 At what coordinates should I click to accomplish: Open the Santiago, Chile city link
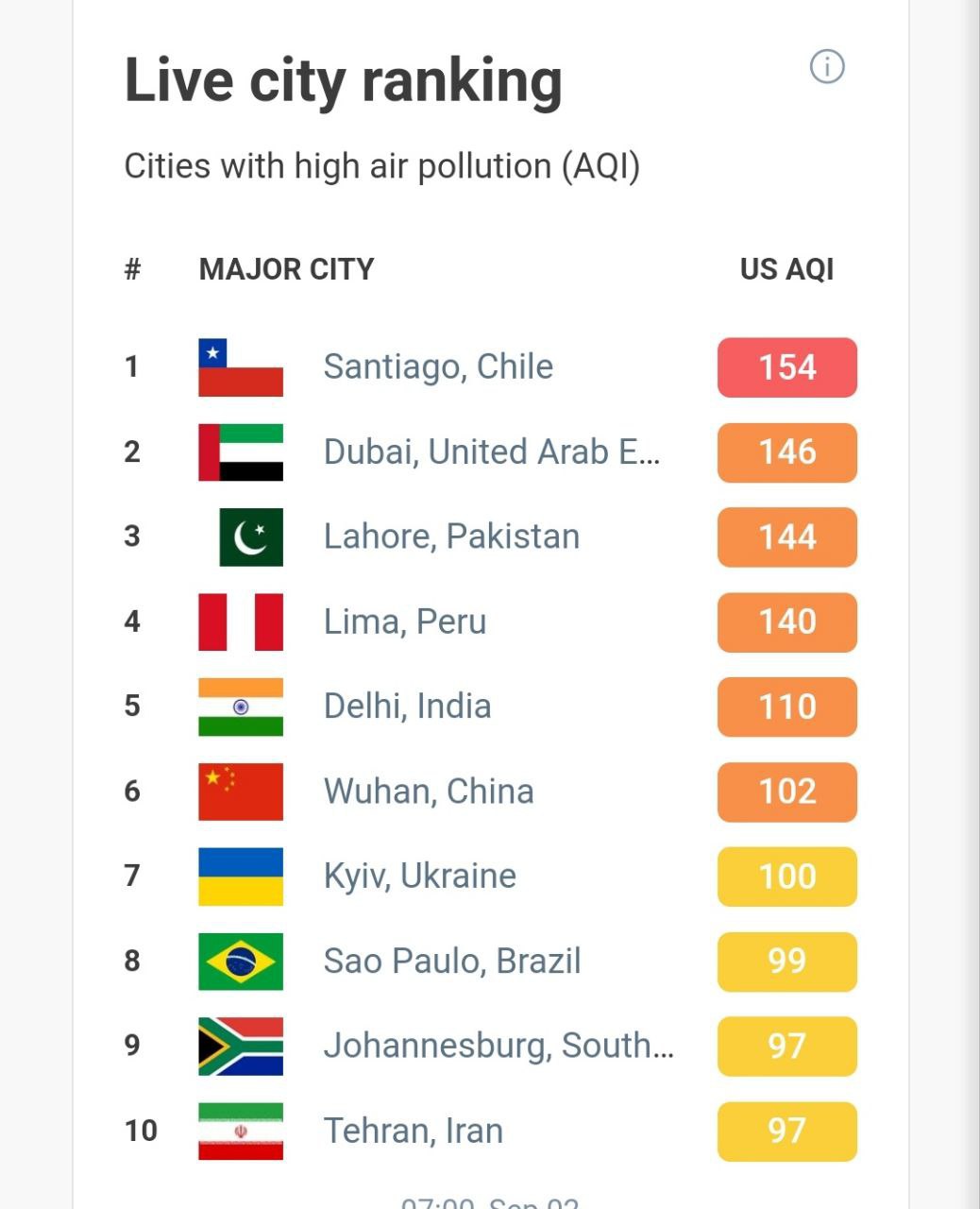pyautogui.click(x=438, y=366)
